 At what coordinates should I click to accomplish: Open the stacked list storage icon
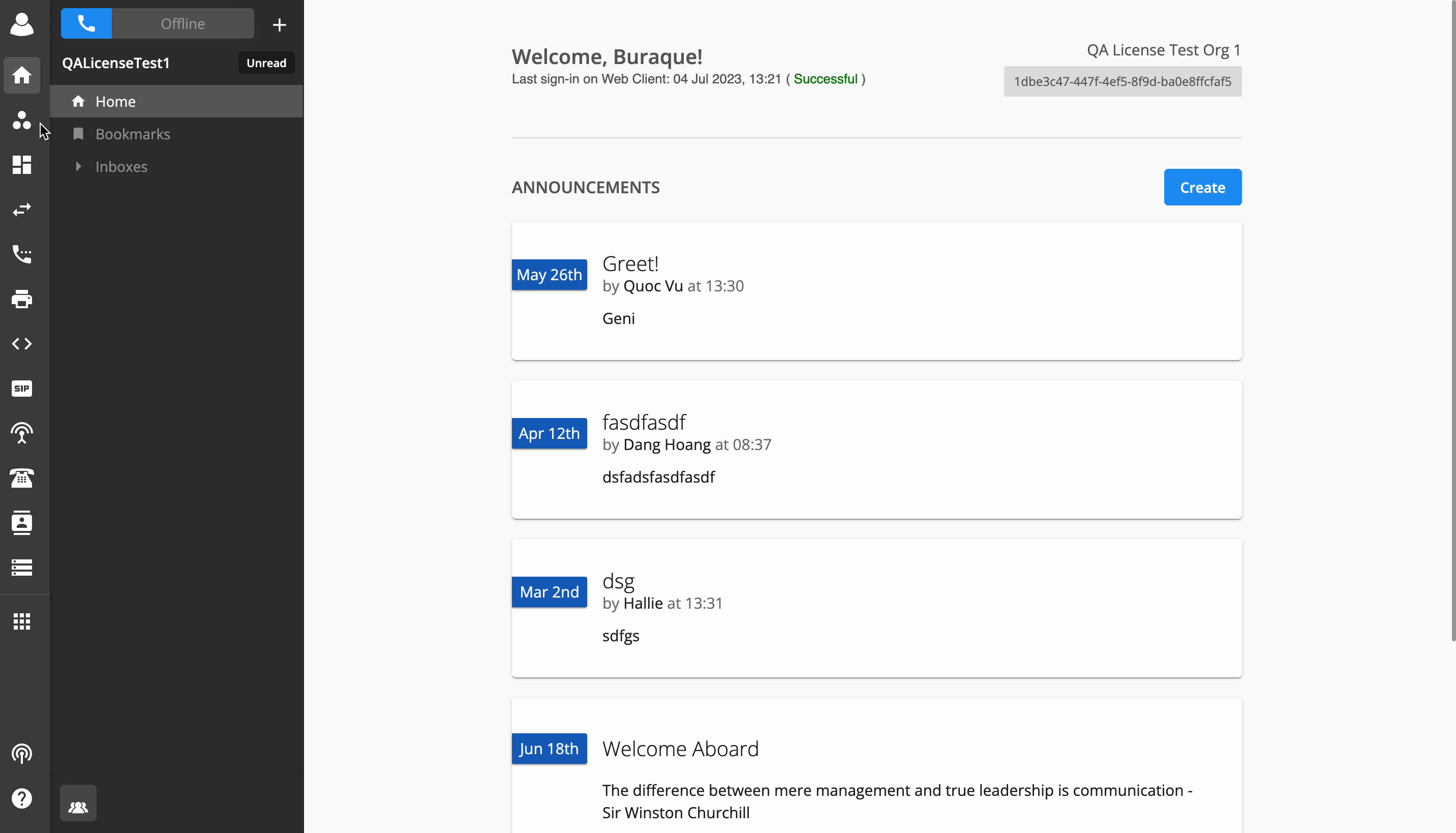click(x=22, y=567)
